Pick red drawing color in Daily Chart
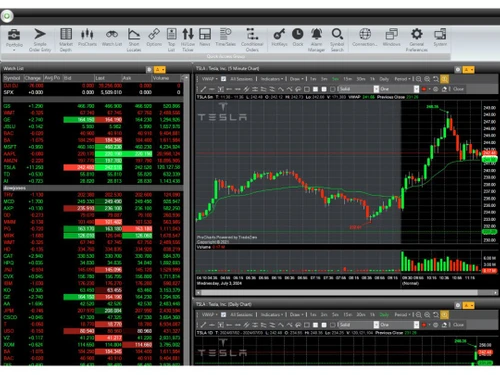500x375 pixels. tap(424, 325)
